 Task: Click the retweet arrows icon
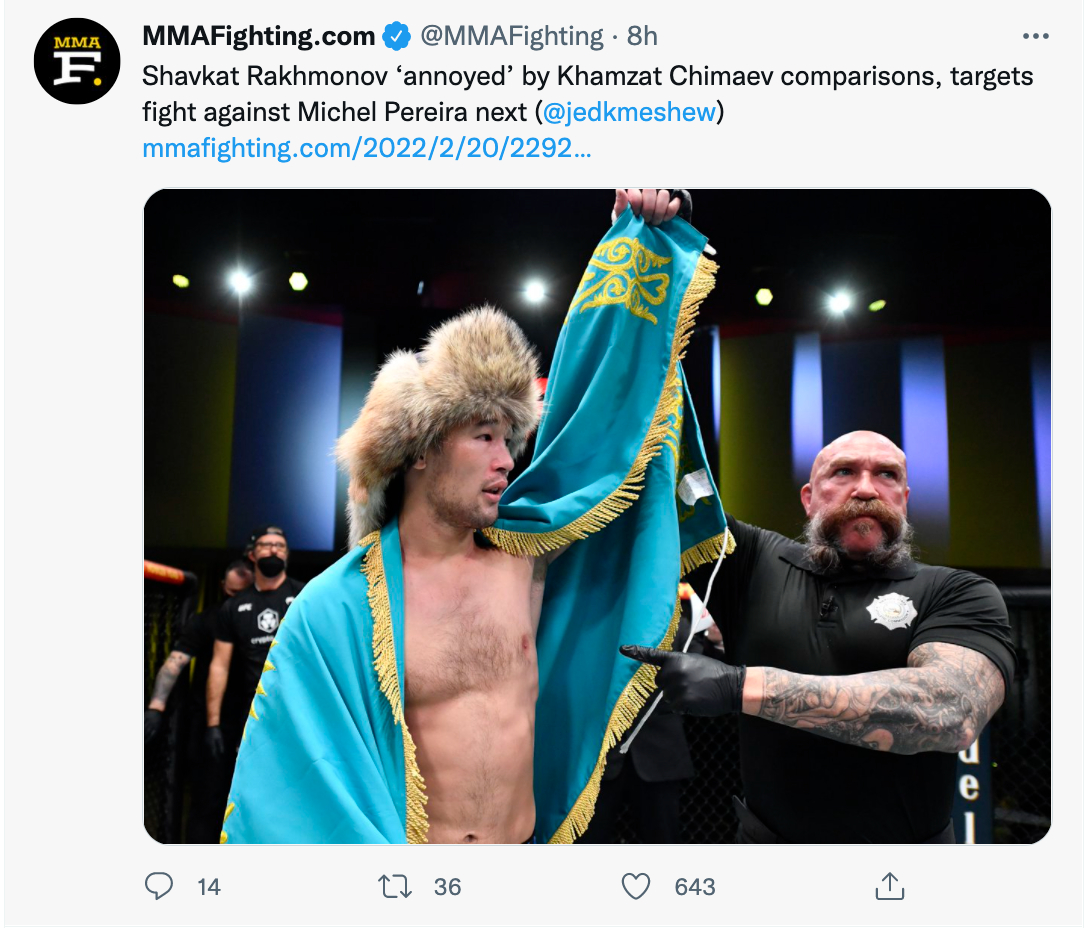(395, 886)
